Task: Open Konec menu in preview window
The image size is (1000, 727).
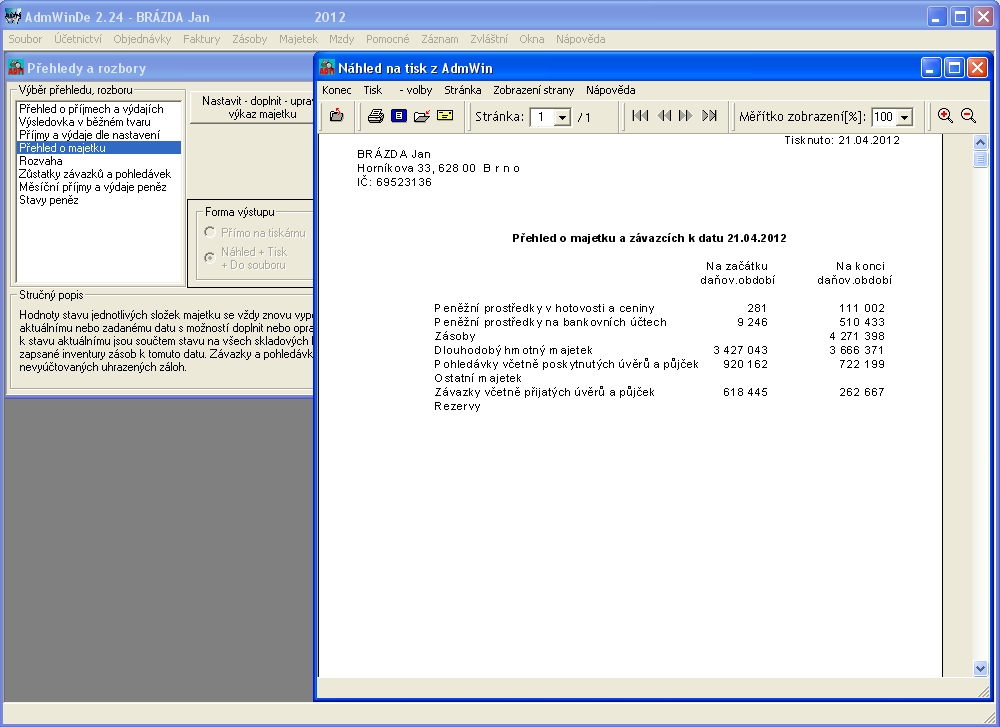Action: click(337, 90)
